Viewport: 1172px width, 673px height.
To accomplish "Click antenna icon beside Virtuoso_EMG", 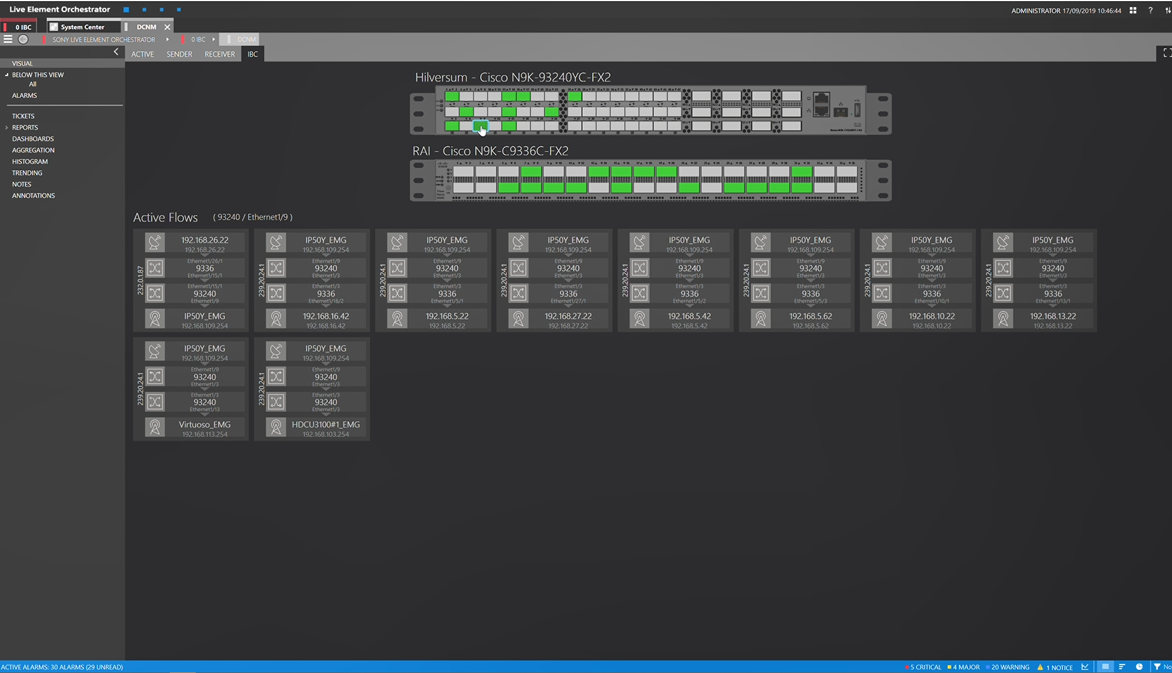I will (155, 427).
